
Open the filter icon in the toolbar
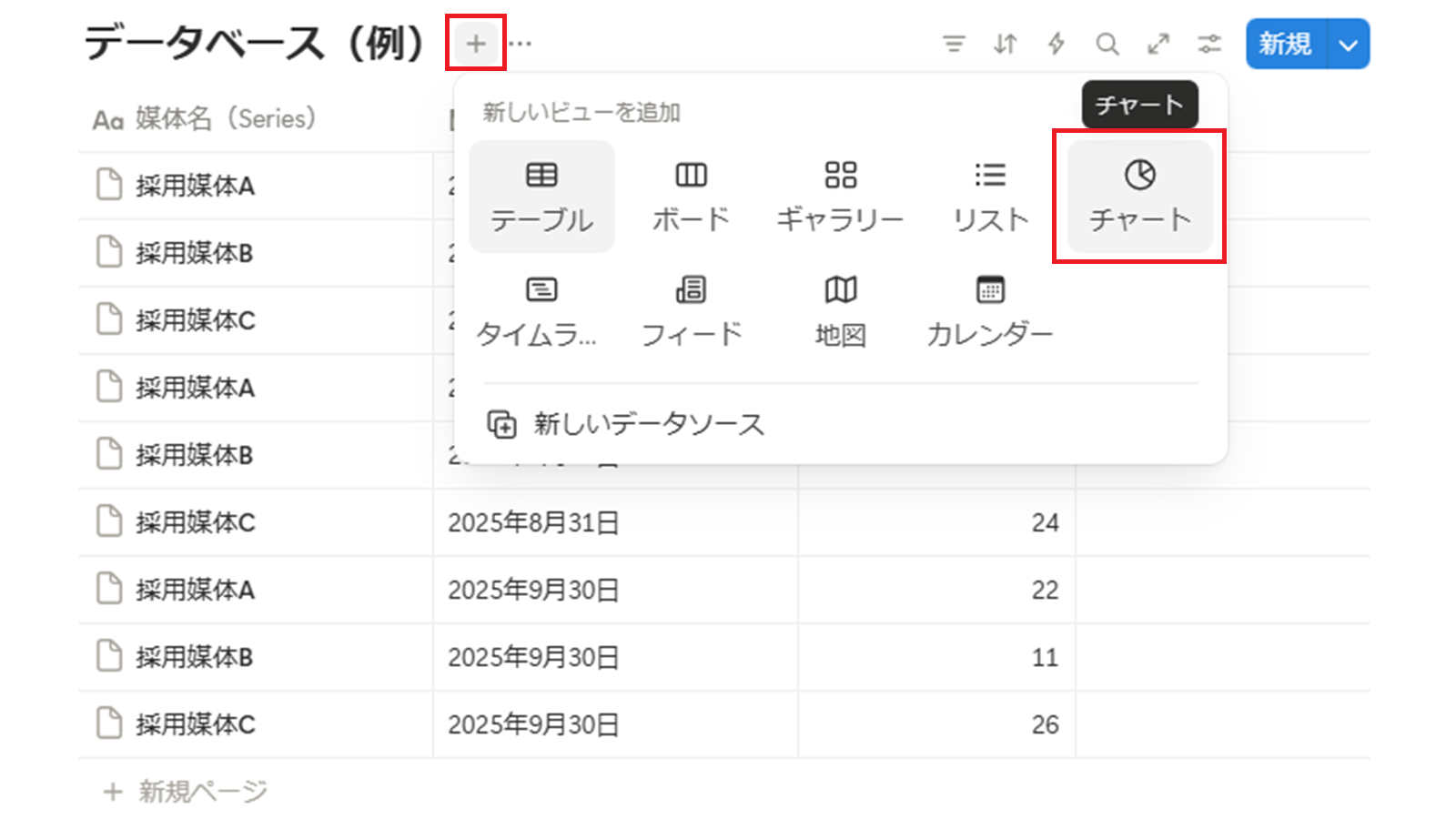[953, 44]
